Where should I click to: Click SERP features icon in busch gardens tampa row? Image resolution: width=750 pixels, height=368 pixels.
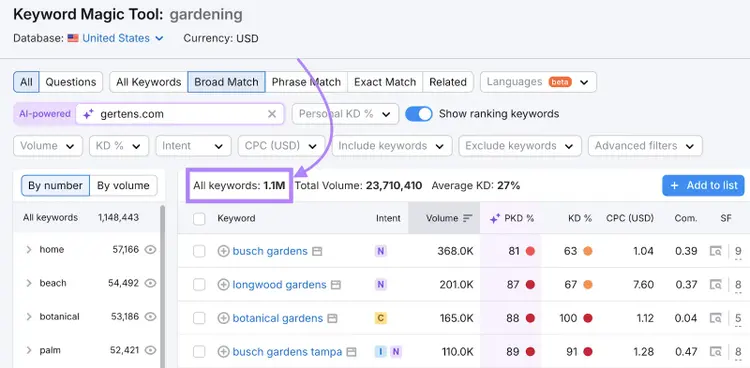716,352
